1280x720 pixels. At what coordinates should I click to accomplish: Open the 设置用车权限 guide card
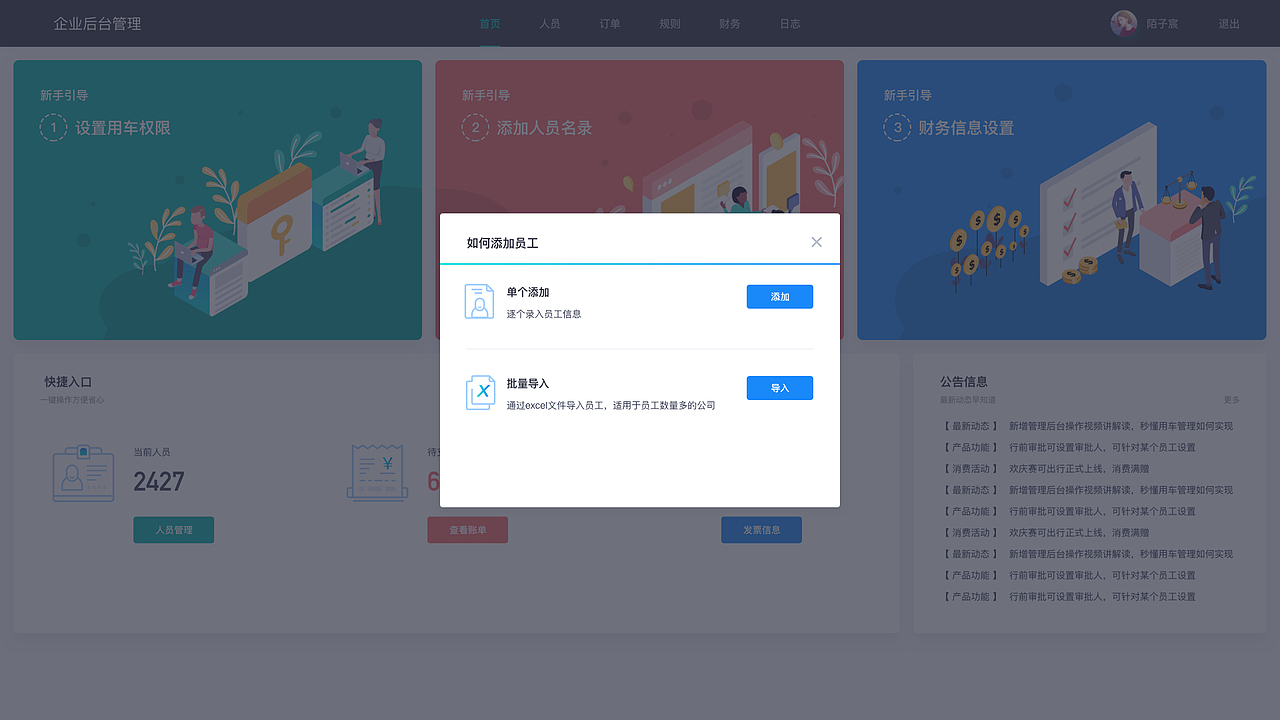pos(217,200)
